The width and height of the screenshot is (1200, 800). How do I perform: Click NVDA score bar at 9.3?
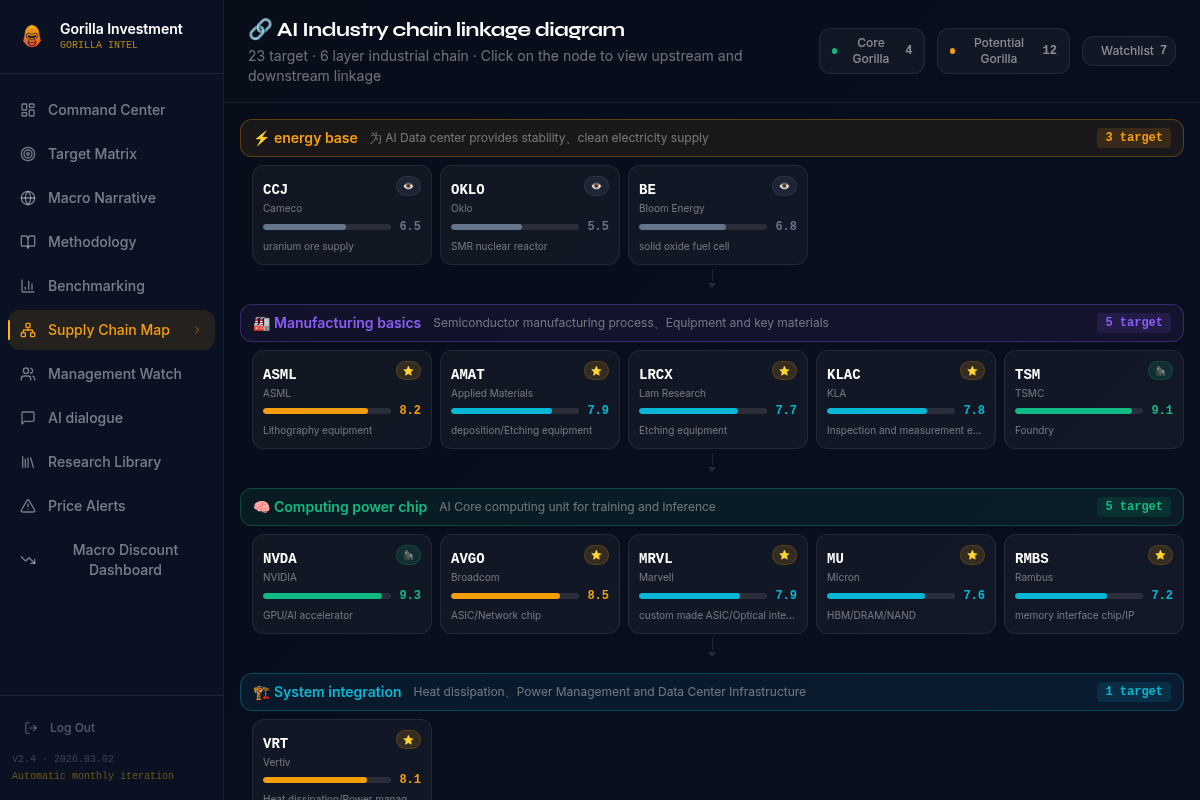click(327, 596)
